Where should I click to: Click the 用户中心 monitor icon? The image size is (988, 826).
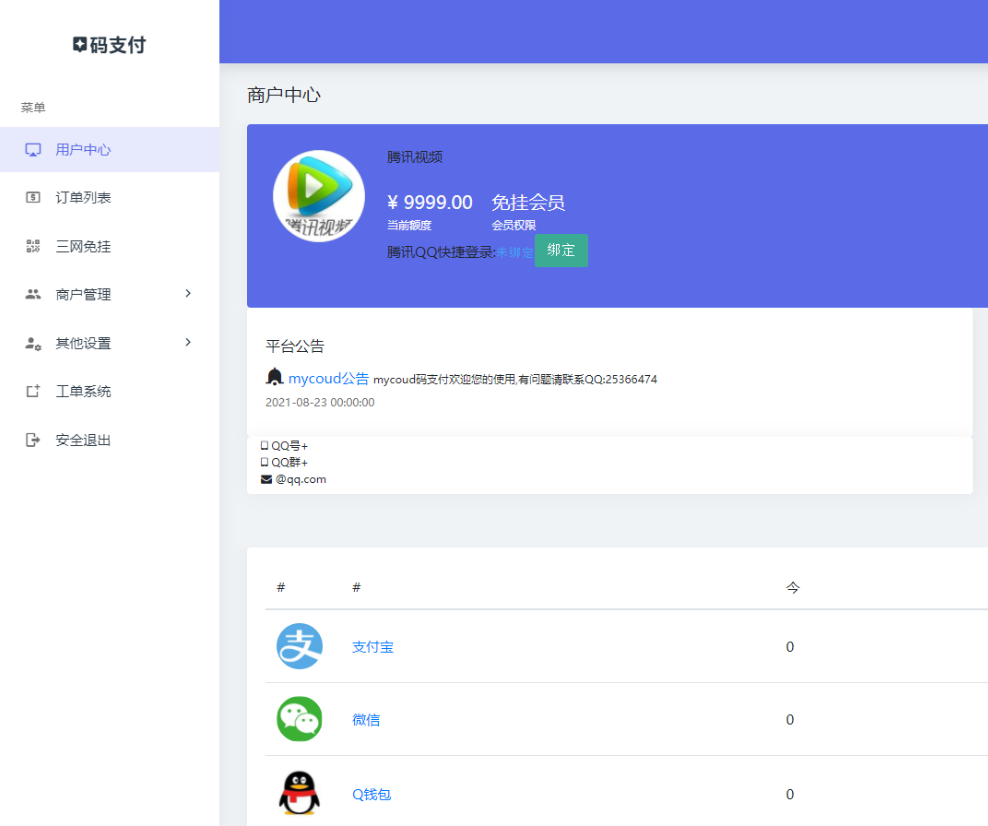33,150
